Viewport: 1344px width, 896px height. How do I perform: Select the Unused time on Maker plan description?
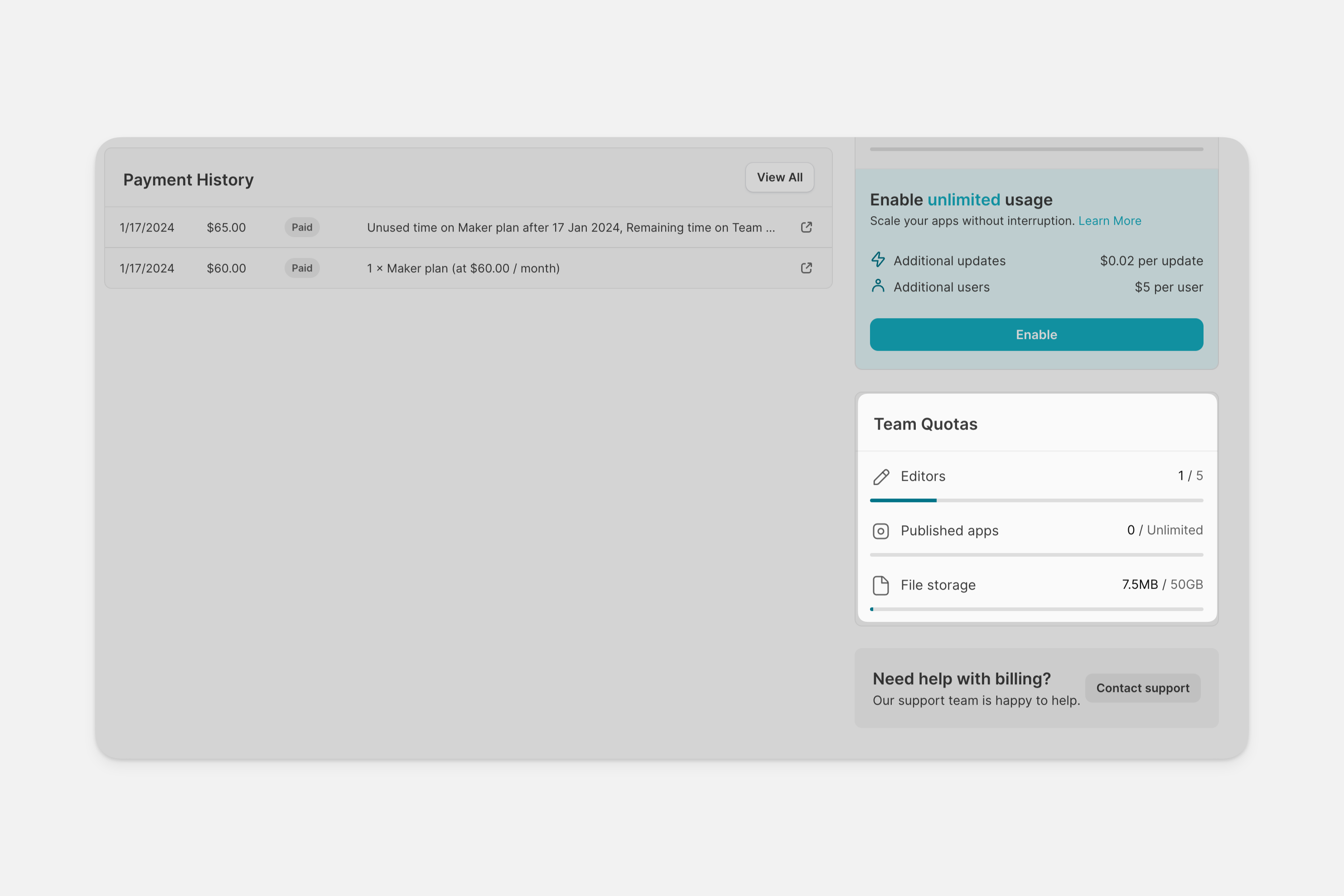click(x=570, y=228)
